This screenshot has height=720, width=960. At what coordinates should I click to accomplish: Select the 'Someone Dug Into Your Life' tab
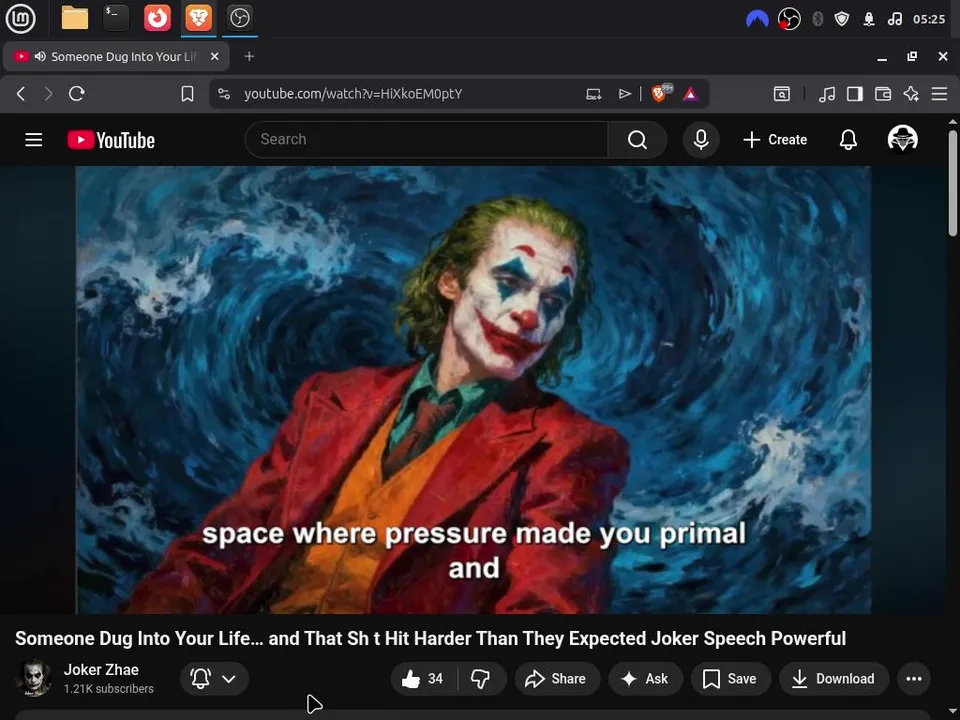pos(116,56)
